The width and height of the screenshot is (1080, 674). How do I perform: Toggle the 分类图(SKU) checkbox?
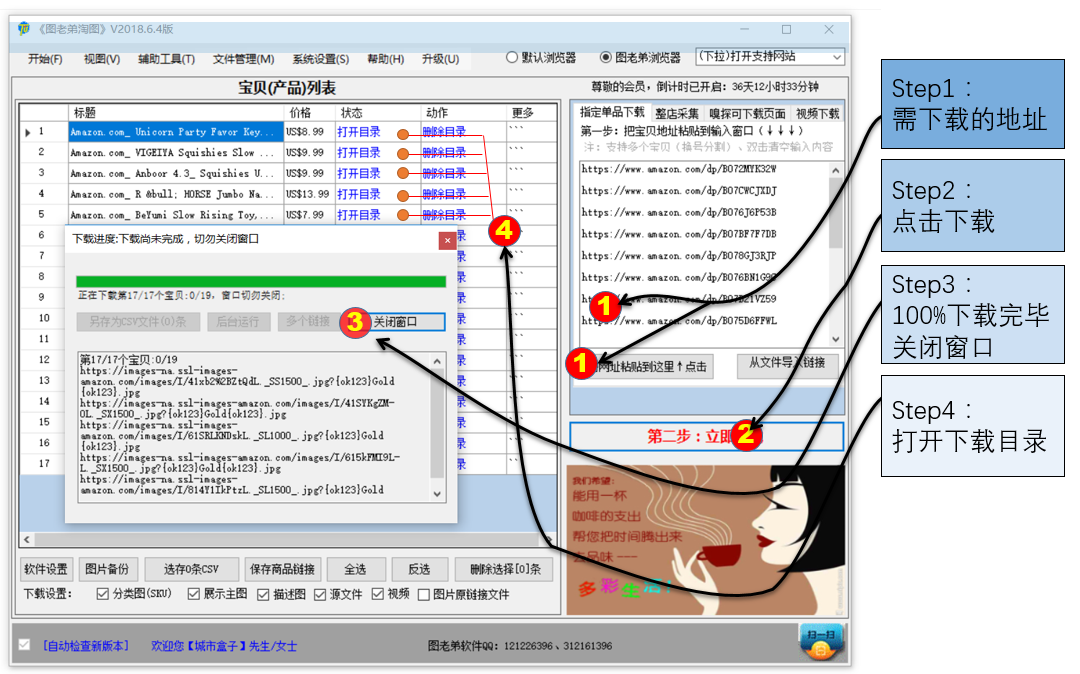coord(103,593)
